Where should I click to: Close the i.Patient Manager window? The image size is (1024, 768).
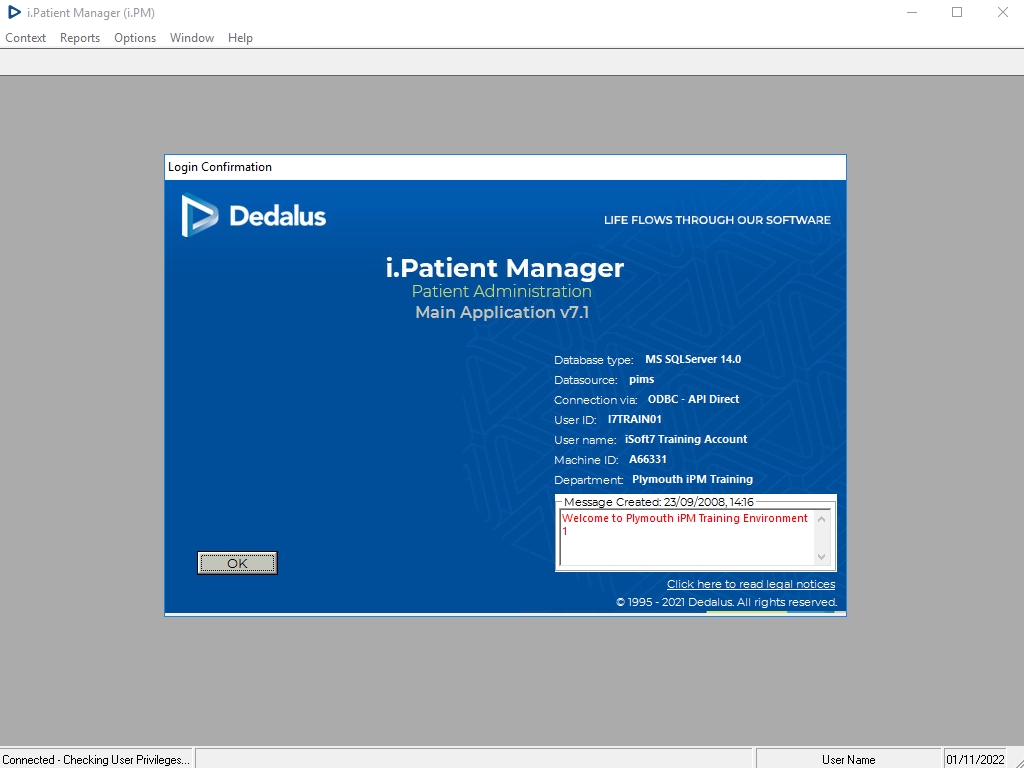point(1002,12)
